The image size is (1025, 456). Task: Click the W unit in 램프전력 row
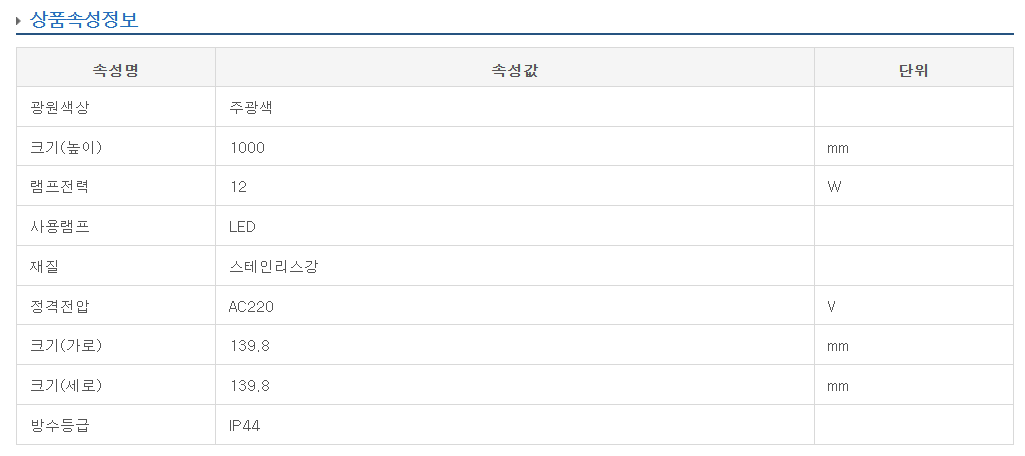point(834,187)
